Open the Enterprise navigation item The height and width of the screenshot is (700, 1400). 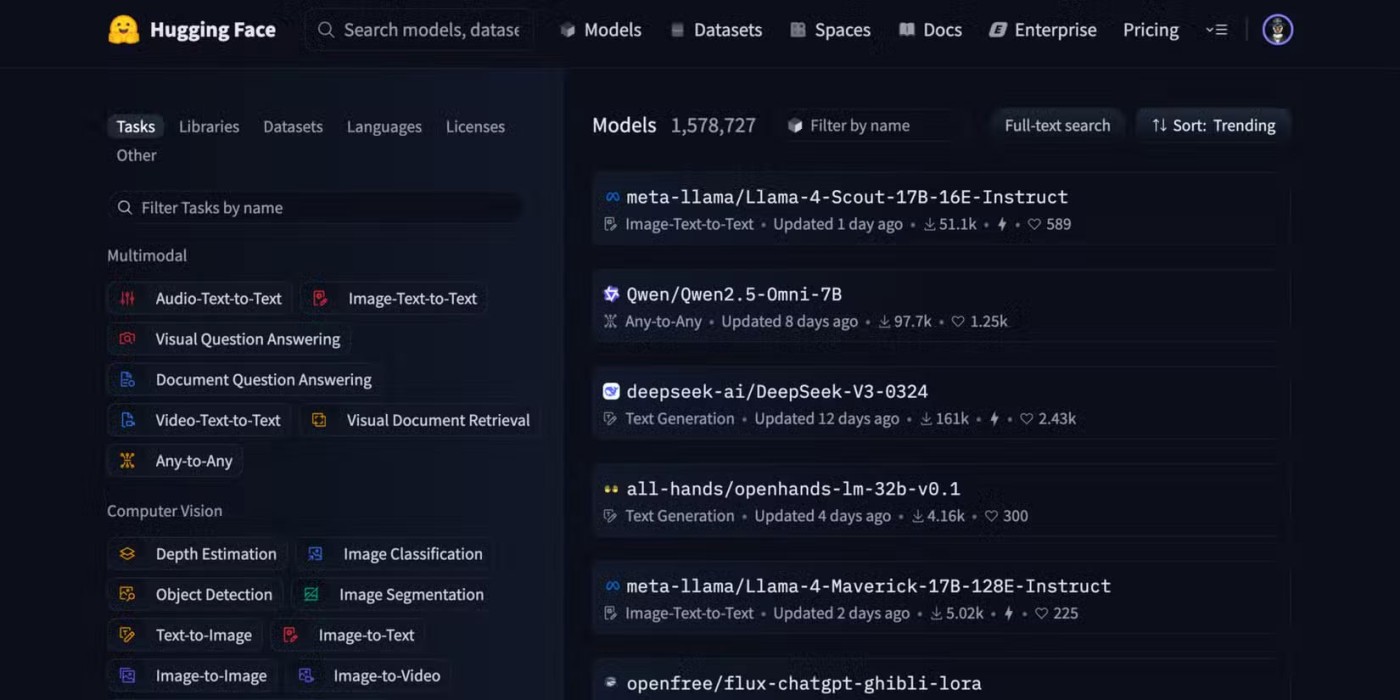coord(1043,30)
